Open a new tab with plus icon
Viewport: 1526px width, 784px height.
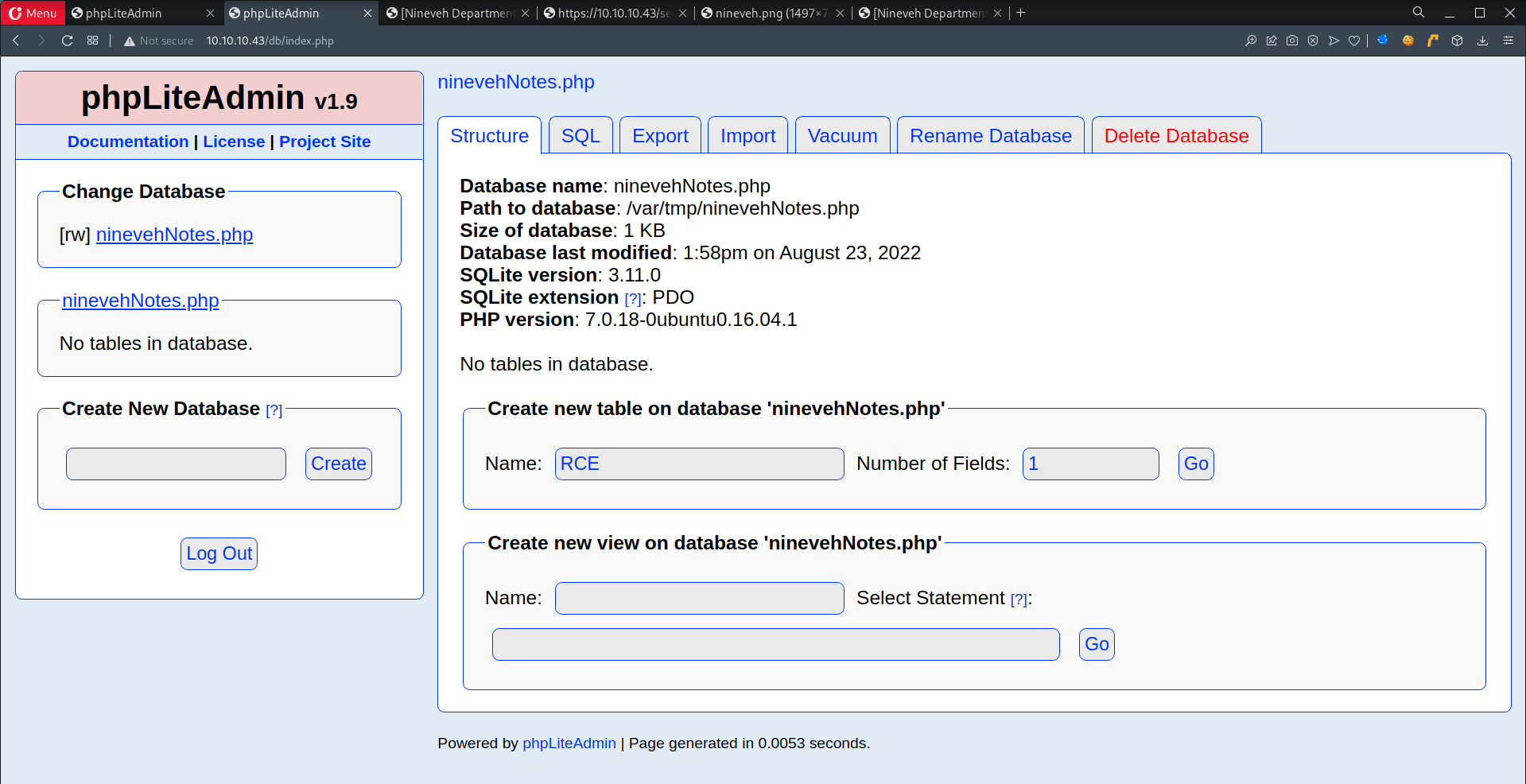1021,13
